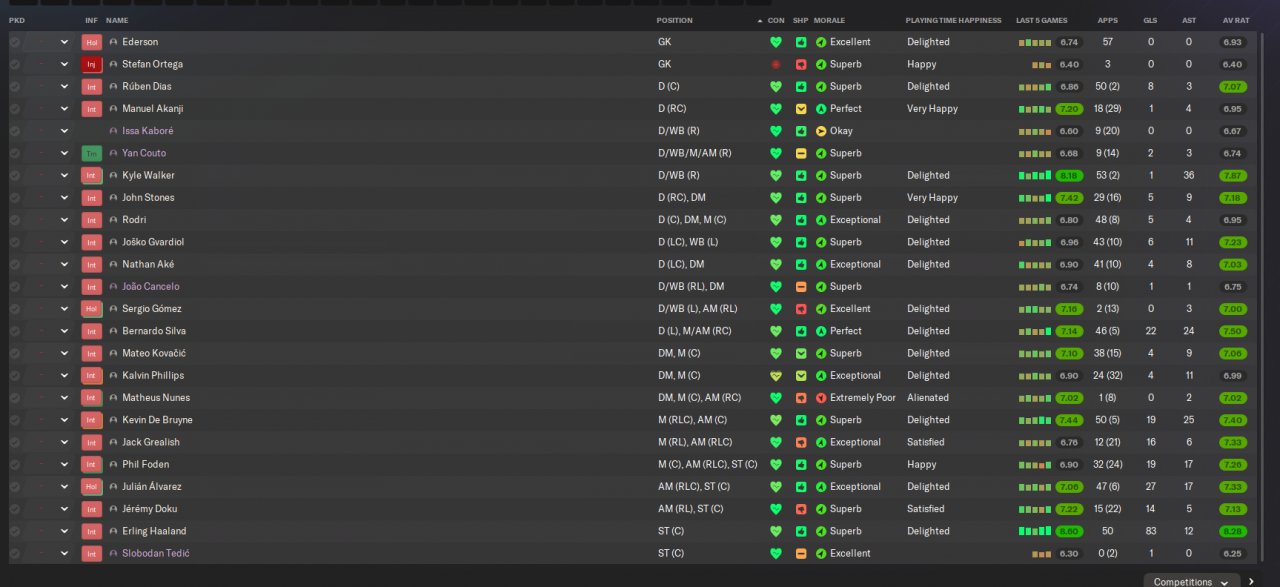Click Yan Couto's green Trn badge

click(92, 153)
